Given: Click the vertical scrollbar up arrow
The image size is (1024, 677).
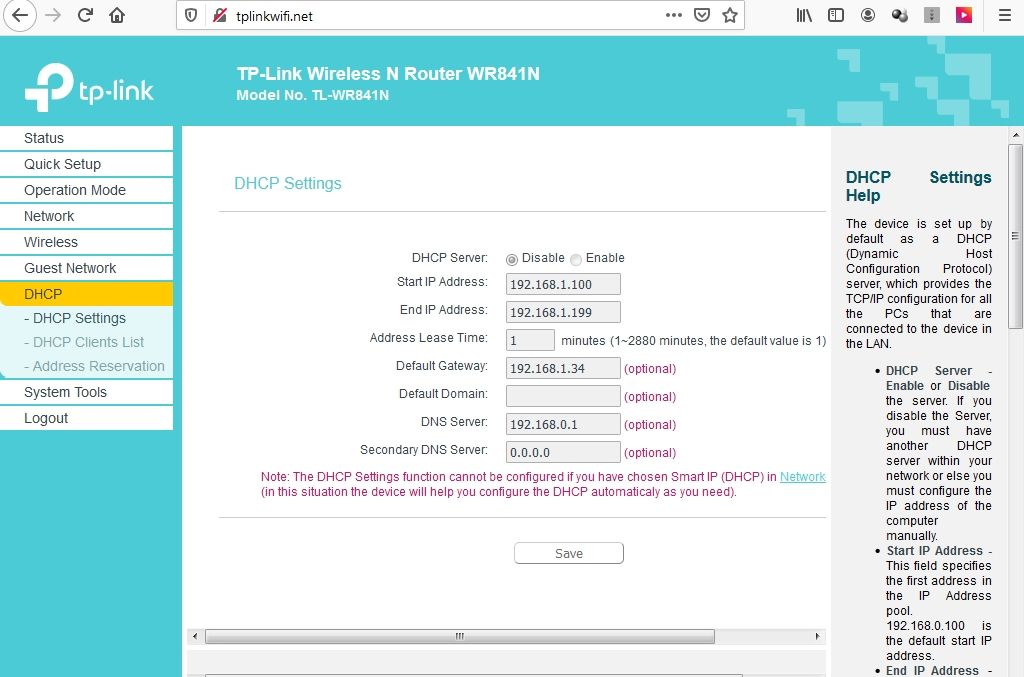Looking at the screenshot, I should pos(1016,134).
